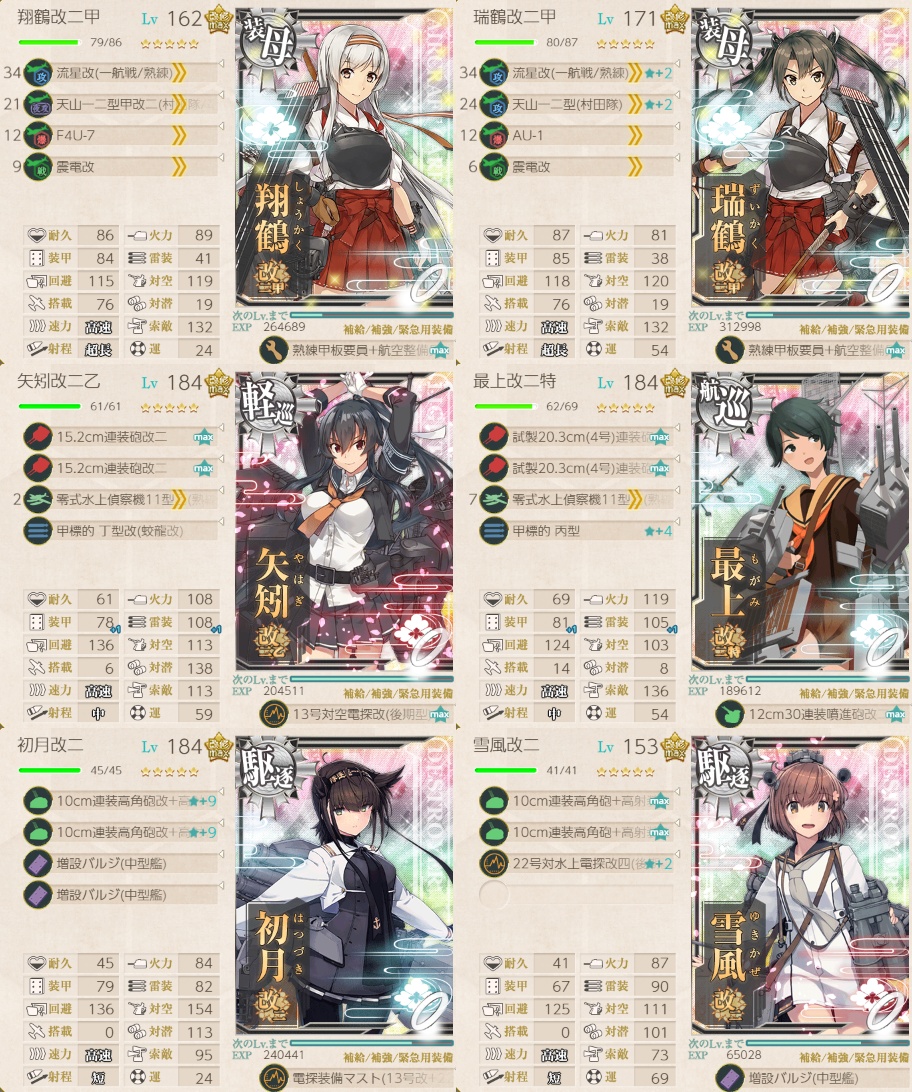
Task: Click the seaplane icon for Mogami's 零式水上偵察機11型
Action: [x=494, y=499]
